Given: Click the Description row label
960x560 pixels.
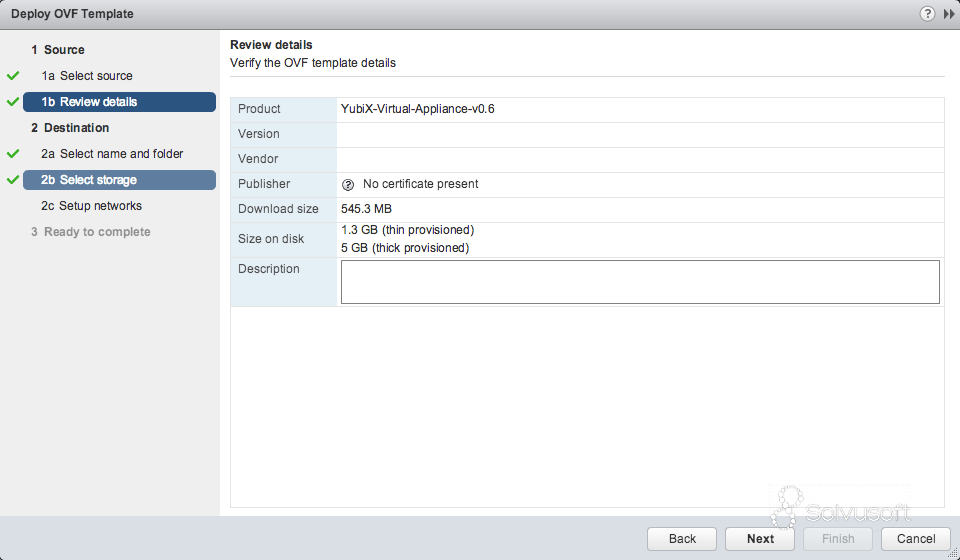Looking at the screenshot, I should tap(268, 269).
